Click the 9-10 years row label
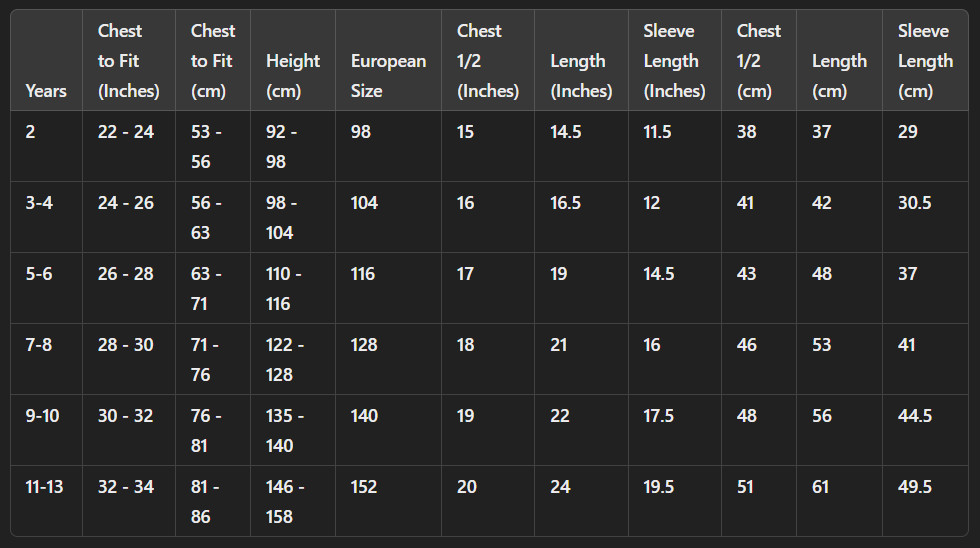980x548 pixels. coord(46,430)
